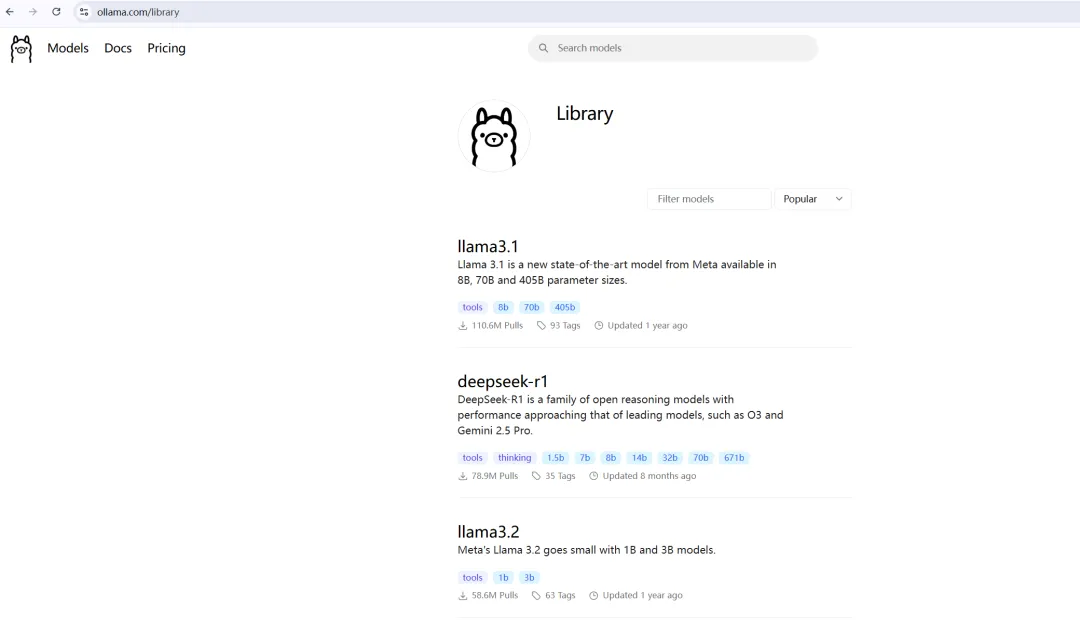Viewport: 1080px width, 632px height.
Task: Click the '58.6M Pulls' text
Action: tap(495, 596)
